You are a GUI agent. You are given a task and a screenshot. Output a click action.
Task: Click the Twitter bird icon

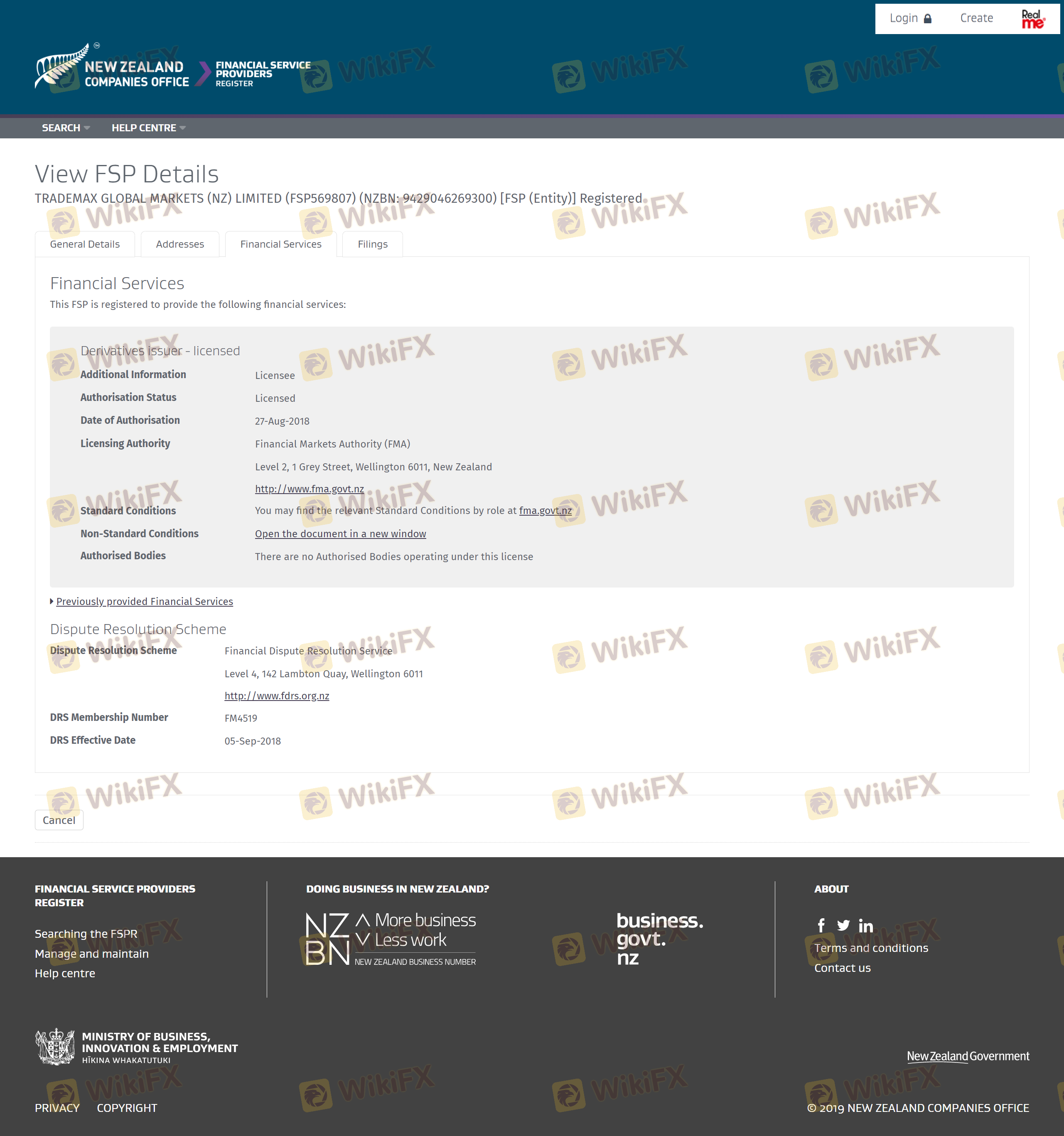click(843, 925)
